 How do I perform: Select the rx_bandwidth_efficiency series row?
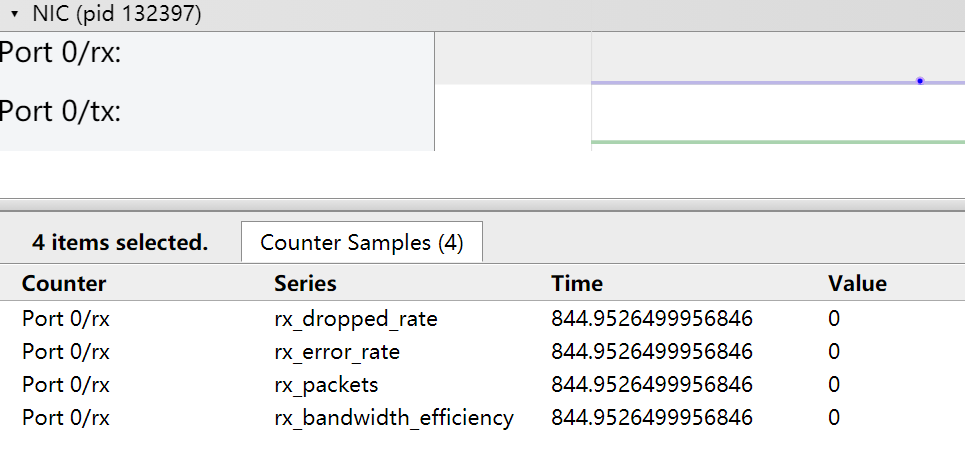(482, 418)
